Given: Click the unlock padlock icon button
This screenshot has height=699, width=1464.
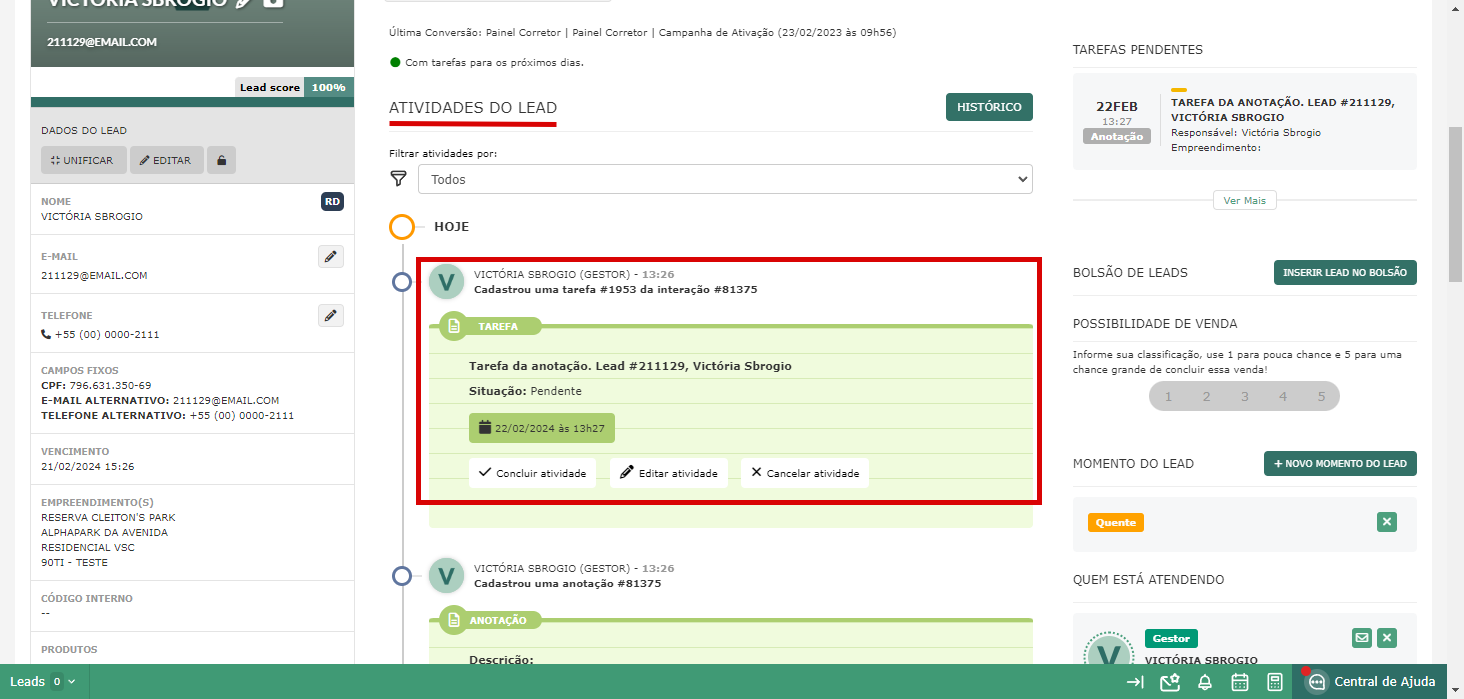Looking at the screenshot, I should tap(221, 160).
